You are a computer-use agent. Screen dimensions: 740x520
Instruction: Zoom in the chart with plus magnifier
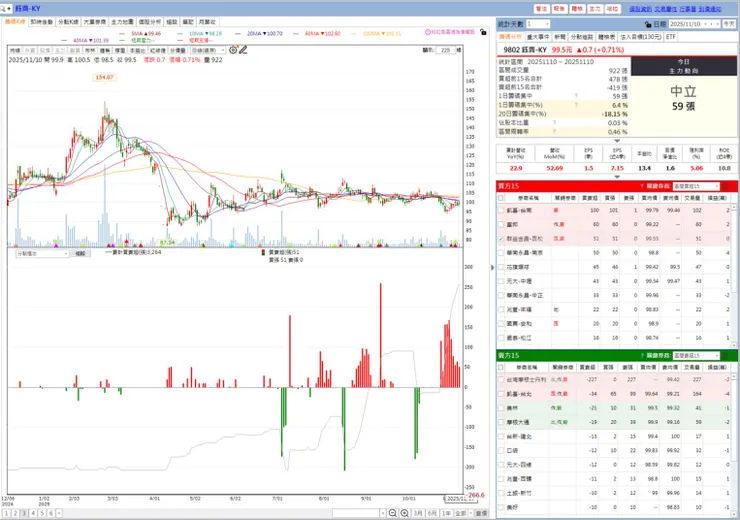tap(404, 513)
